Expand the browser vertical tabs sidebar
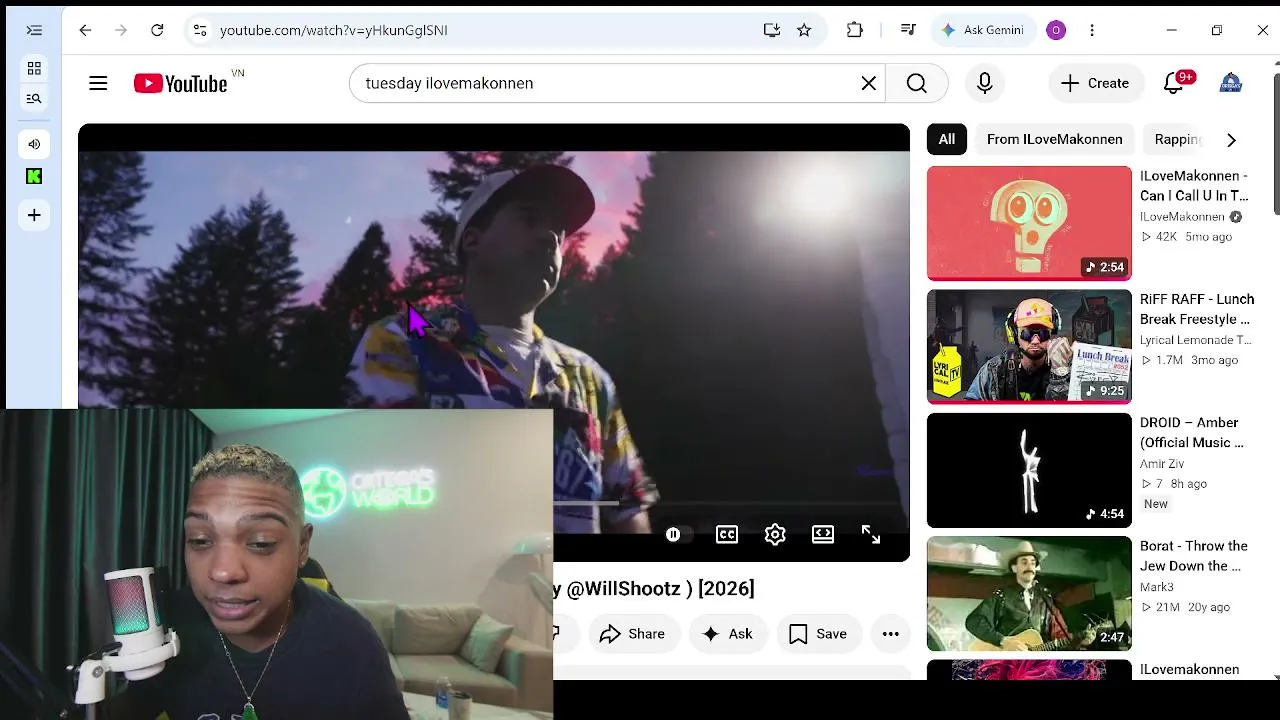The image size is (1280, 720). pyautogui.click(x=34, y=30)
